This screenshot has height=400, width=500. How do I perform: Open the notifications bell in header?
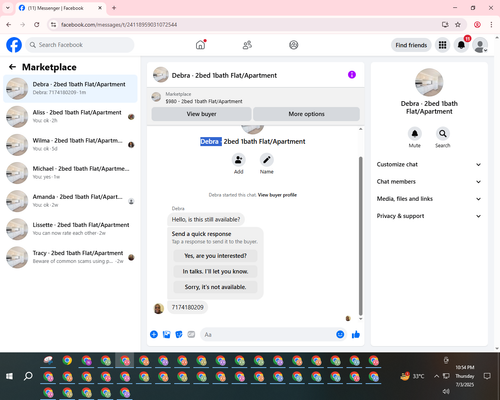pos(461,45)
